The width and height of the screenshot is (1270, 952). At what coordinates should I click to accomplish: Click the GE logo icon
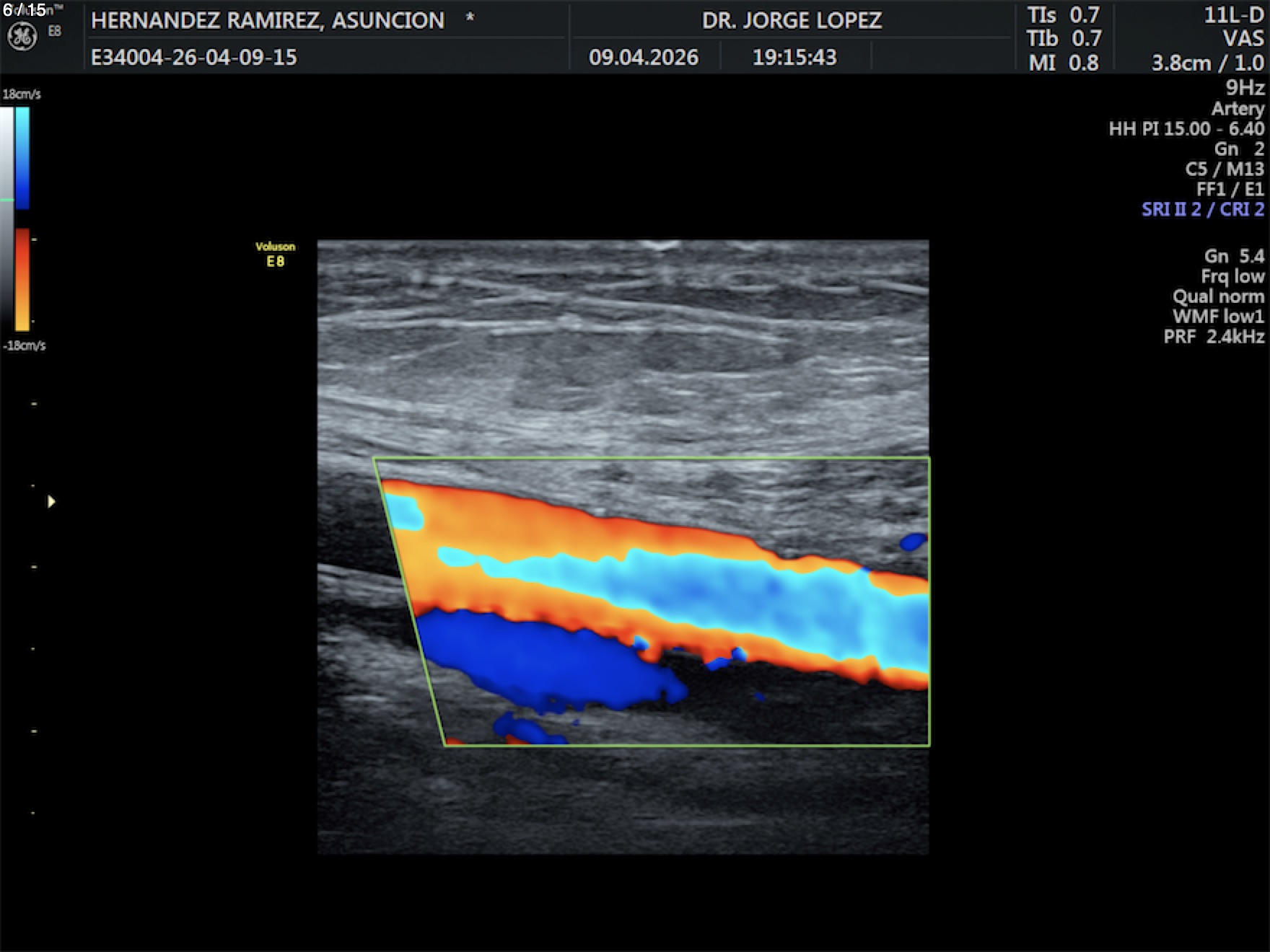click(x=22, y=36)
